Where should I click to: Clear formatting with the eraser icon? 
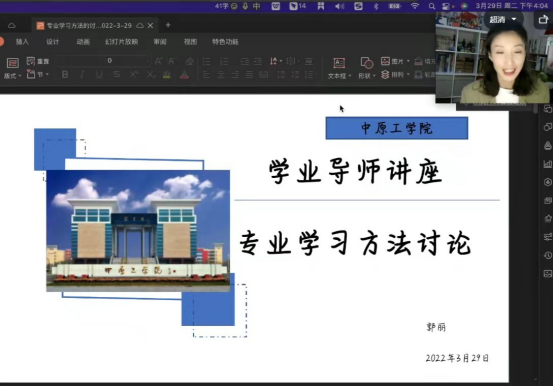(189, 61)
